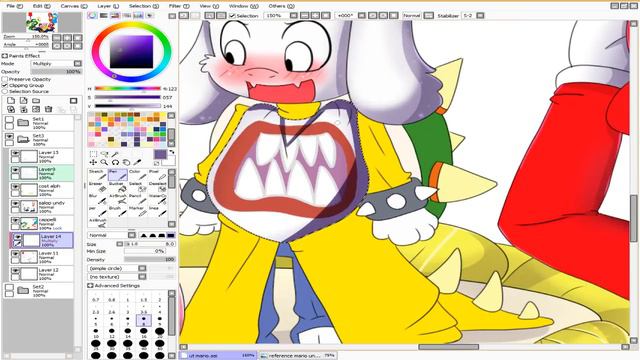Toggle visibility of Layer 14
Viewport: 640px width, 360px height.
pos(18,237)
